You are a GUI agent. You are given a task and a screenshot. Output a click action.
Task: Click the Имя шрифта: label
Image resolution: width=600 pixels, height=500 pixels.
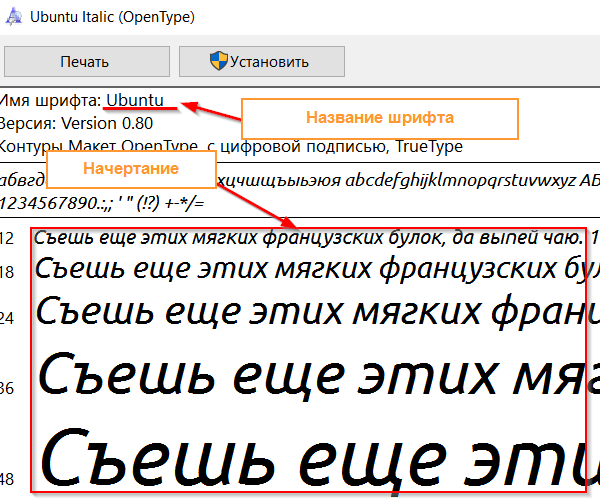point(51,101)
